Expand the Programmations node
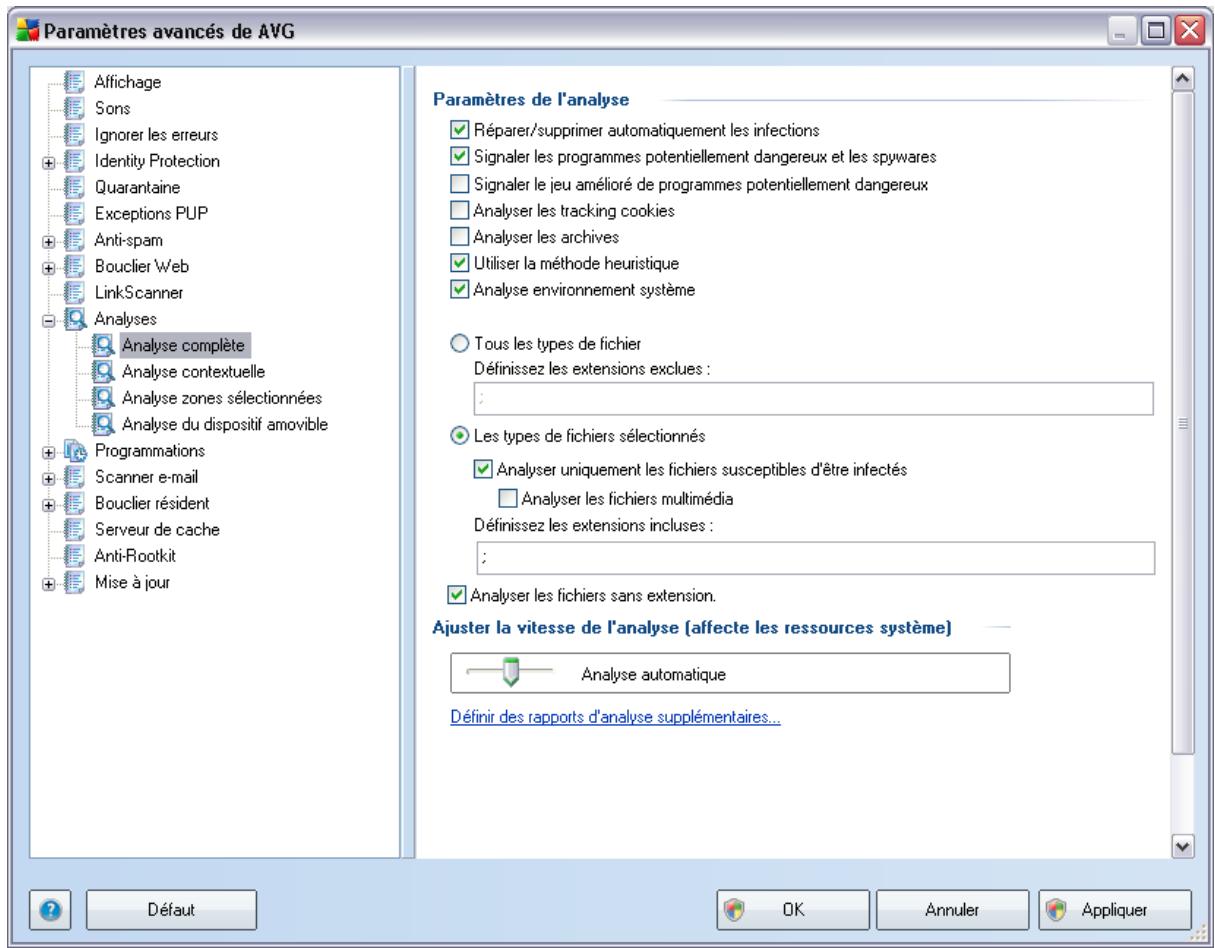The height and width of the screenshot is (948, 1215). 49,451
